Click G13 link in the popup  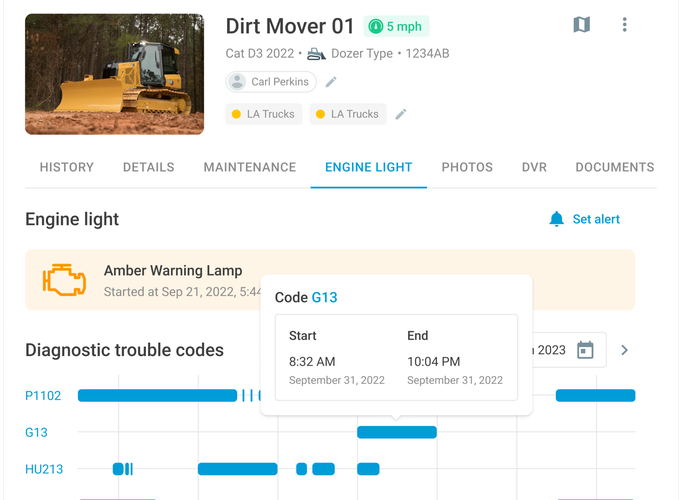tap(324, 297)
